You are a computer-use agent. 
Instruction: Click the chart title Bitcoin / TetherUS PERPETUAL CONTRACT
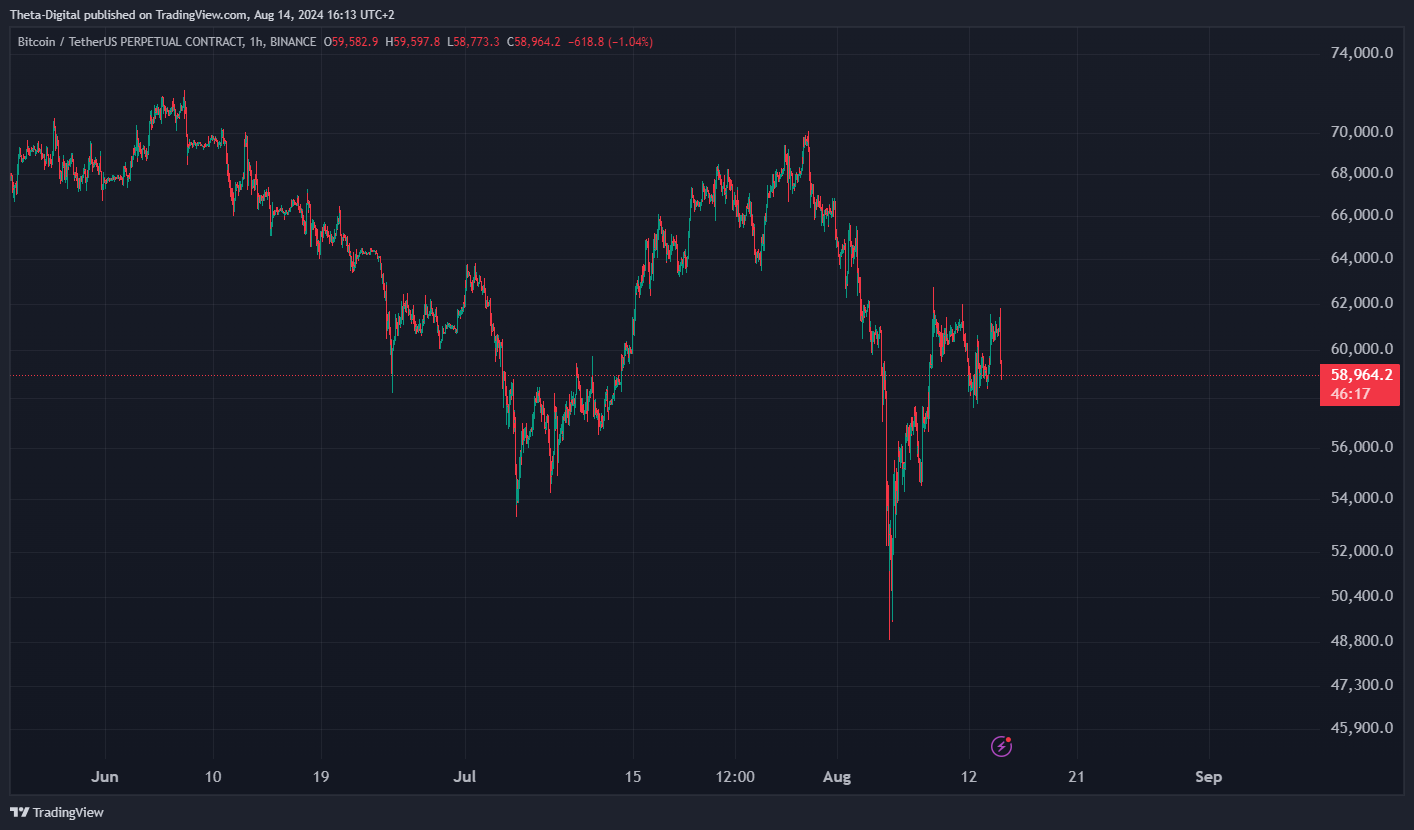130,42
